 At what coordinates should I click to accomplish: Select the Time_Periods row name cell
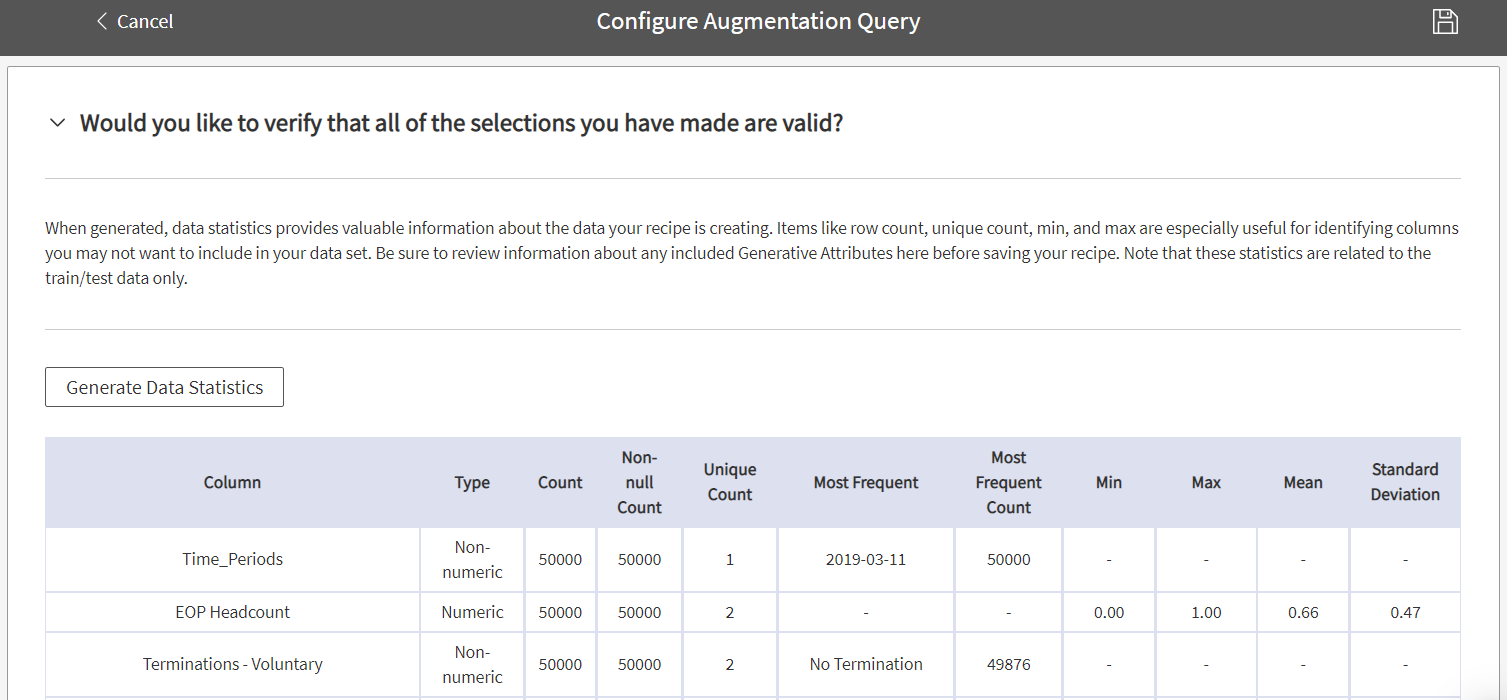click(x=232, y=559)
